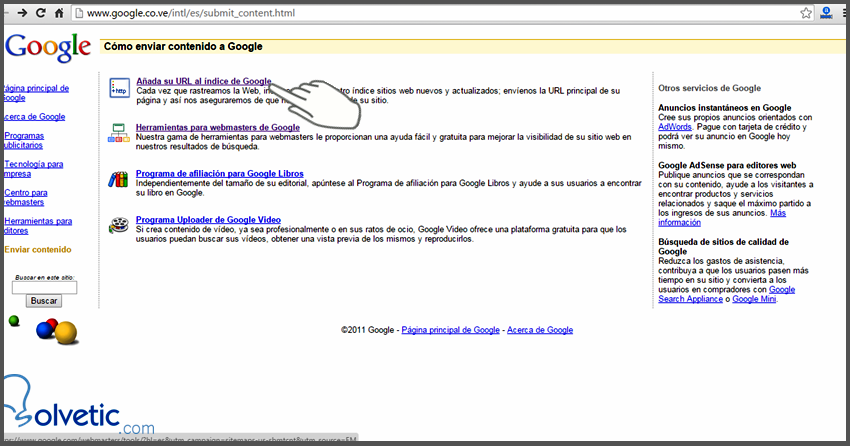Open 'Acerca de Google' sidebar link
850x446 pixels.
[x=35, y=117]
